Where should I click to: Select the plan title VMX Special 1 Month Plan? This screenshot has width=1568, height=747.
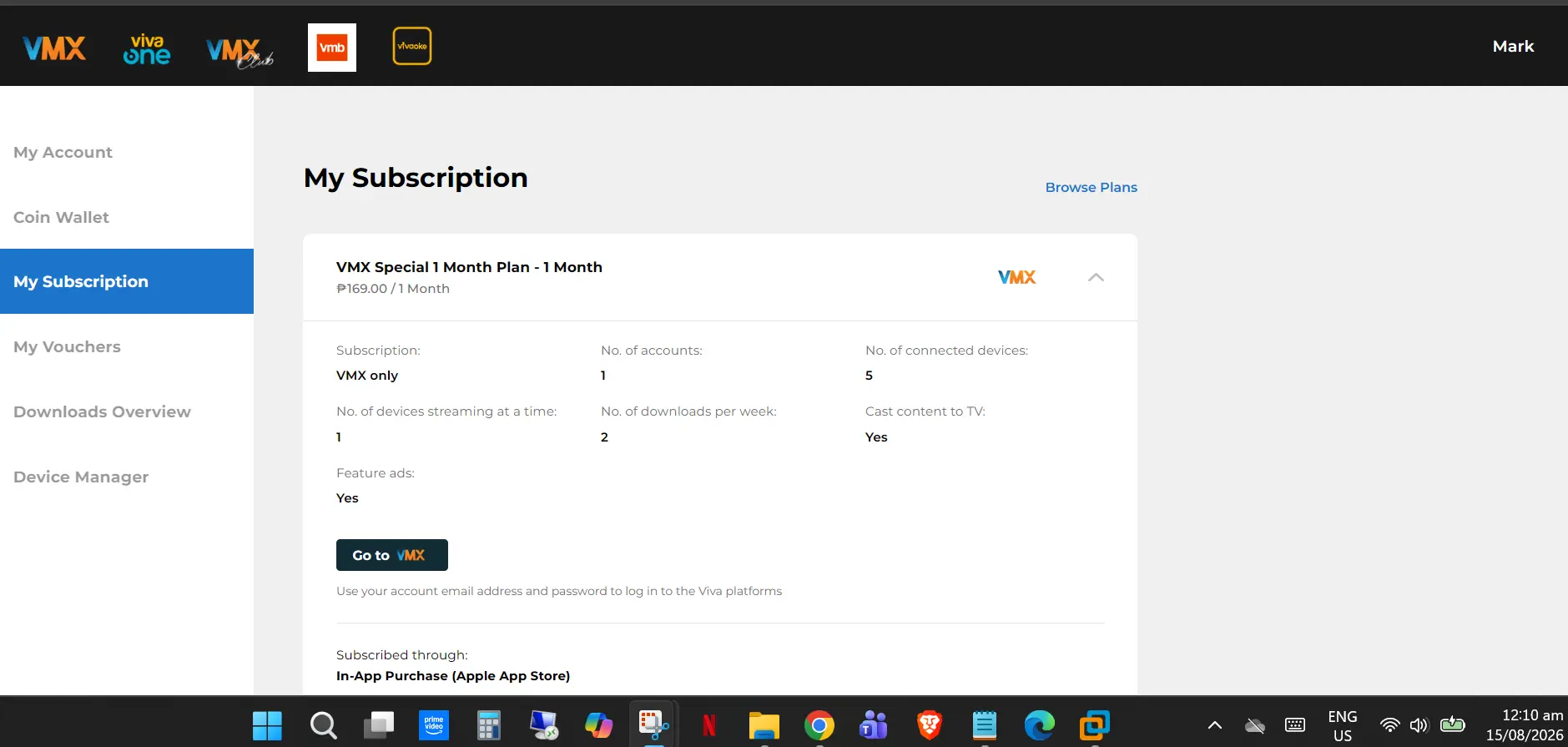click(x=469, y=267)
